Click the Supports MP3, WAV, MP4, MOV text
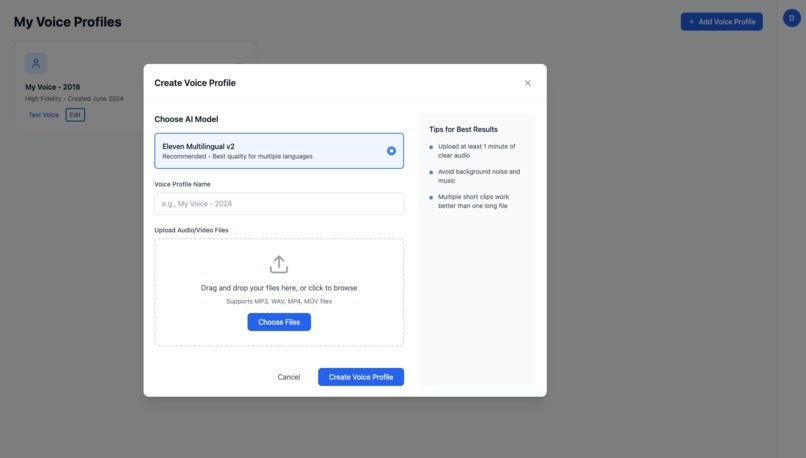Image resolution: width=806 pixels, height=458 pixels. tap(279, 301)
